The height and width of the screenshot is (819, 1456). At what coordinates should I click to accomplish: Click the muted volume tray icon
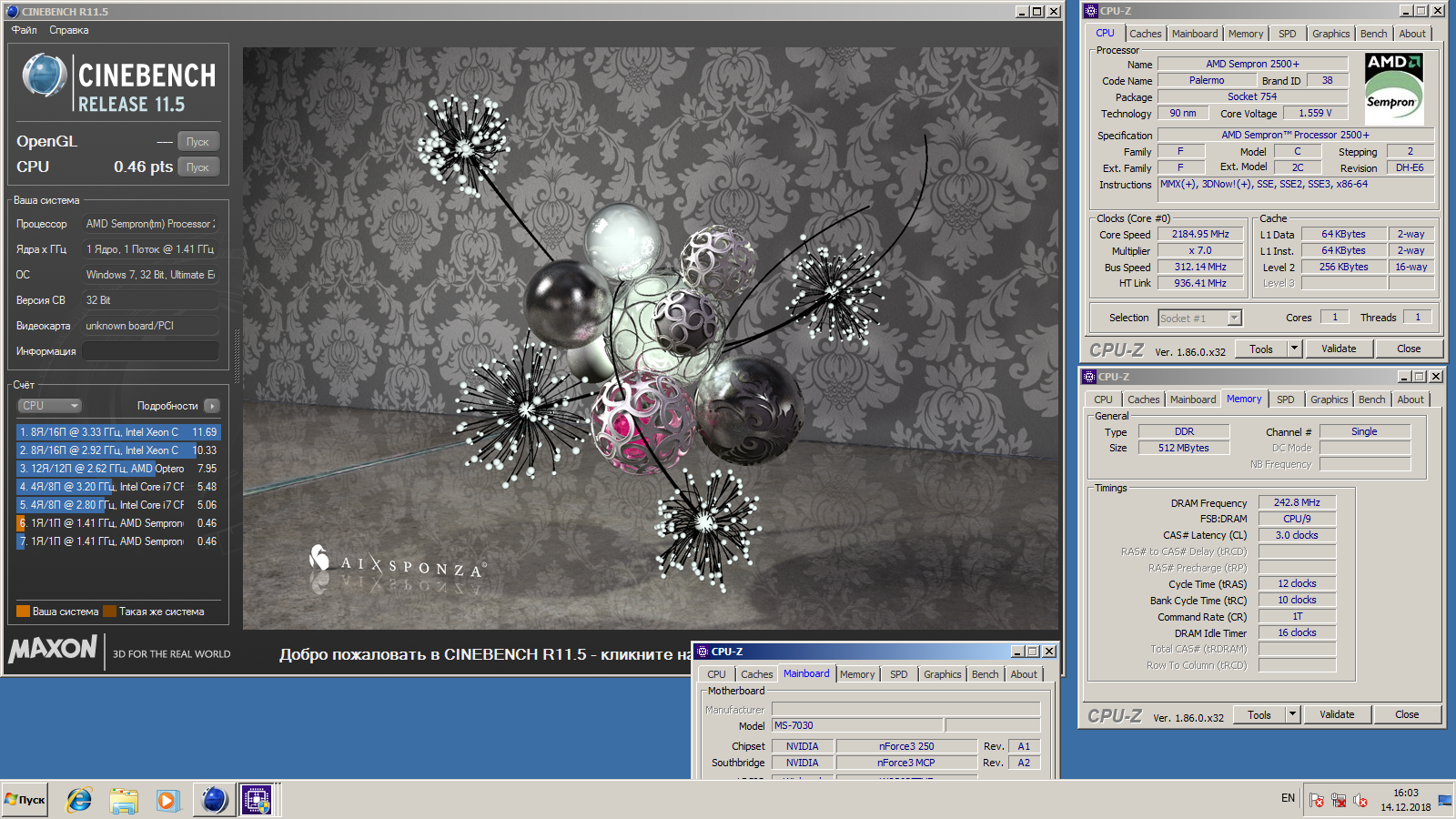click(x=1360, y=800)
